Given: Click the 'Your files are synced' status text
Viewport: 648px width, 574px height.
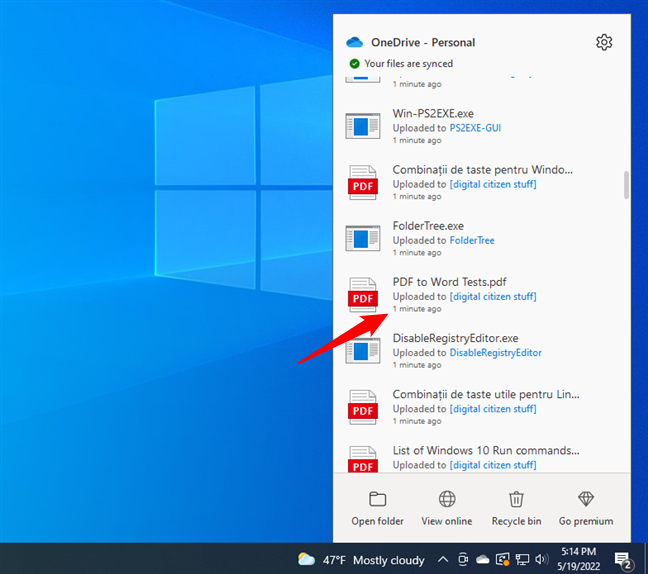Looking at the screenshot, I should click(408, 64).
